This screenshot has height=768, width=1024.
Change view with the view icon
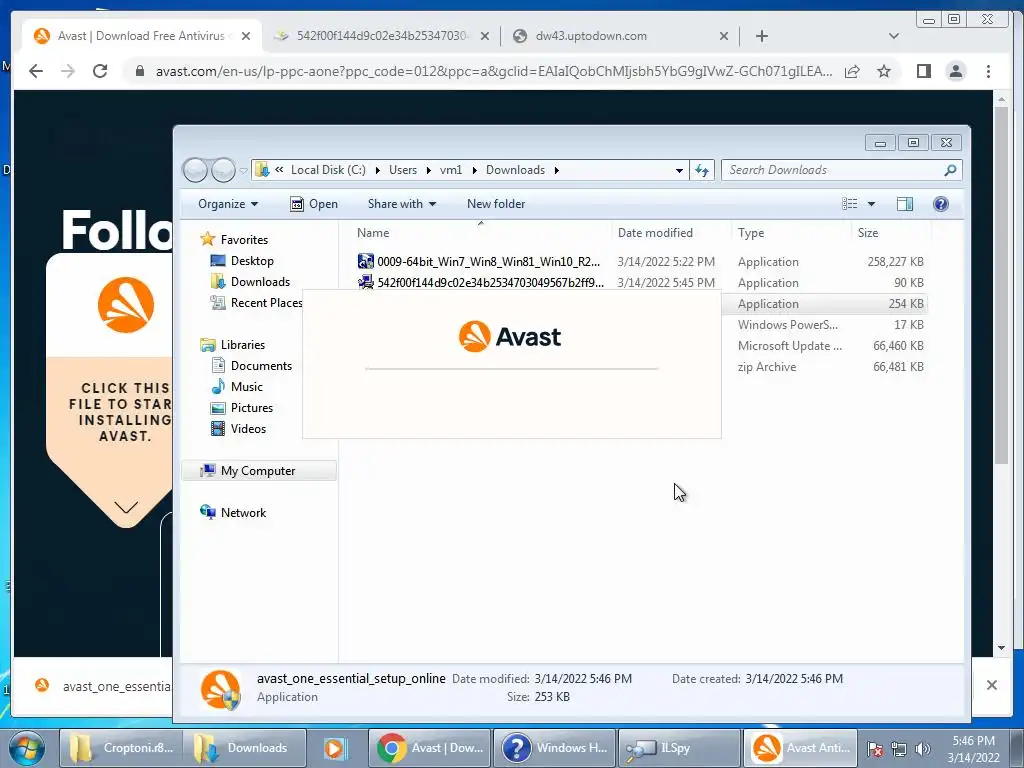pos(850,204)
